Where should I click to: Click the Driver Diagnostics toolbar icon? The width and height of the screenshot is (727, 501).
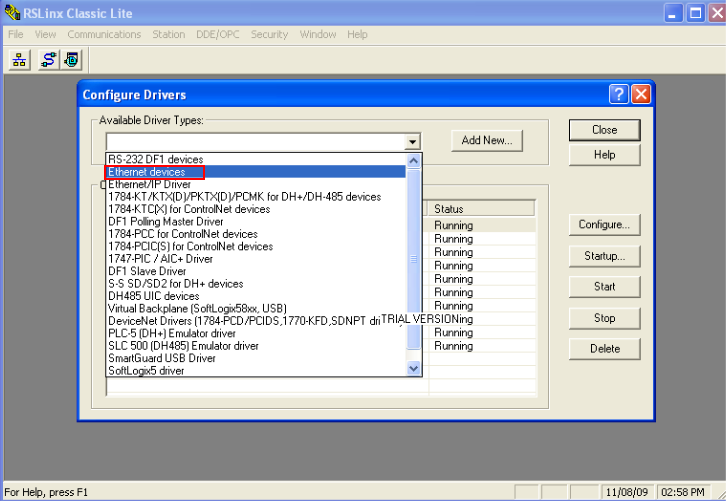[71, 60]
